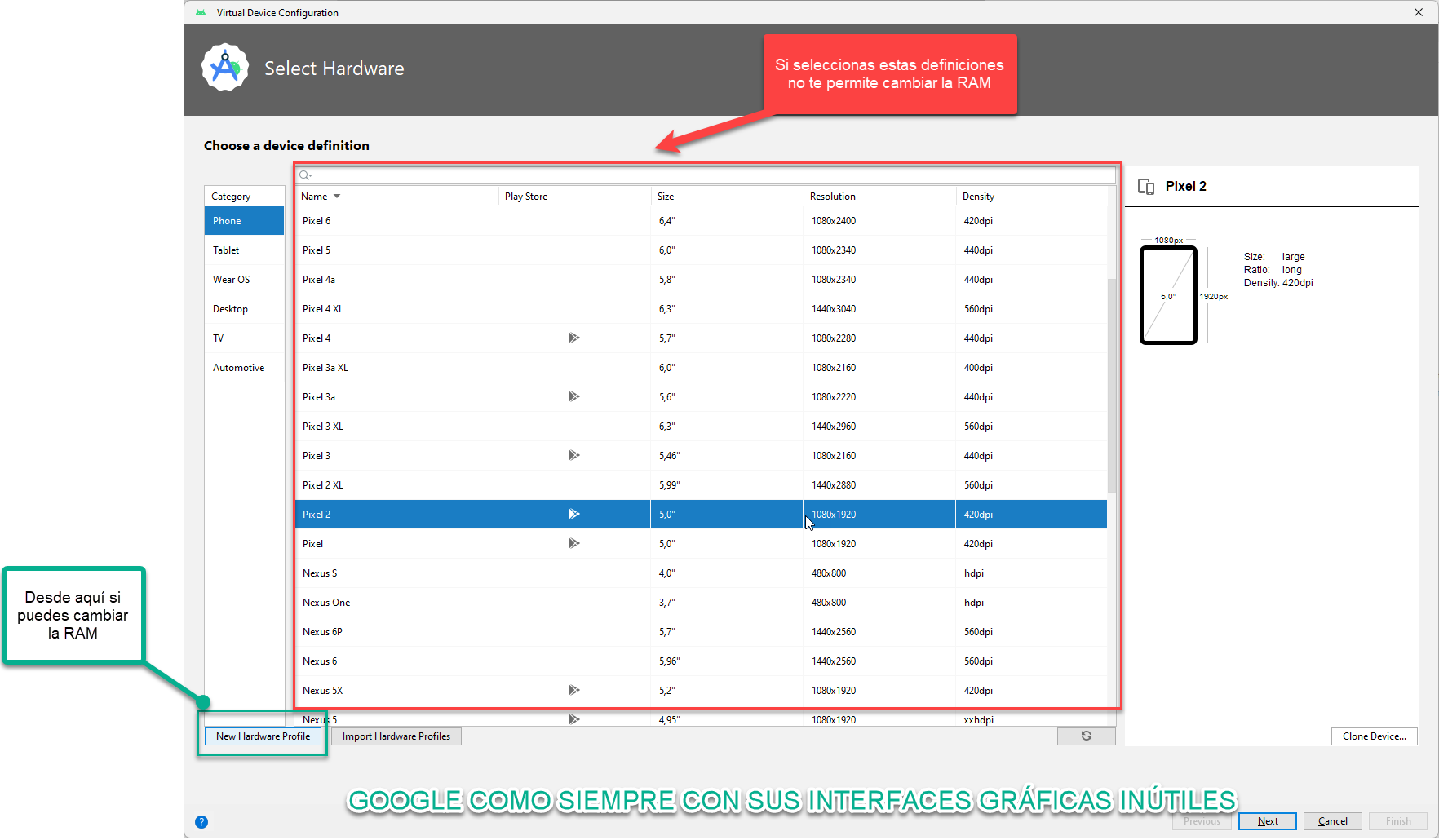Click the Pixel 2 phone preview outline
Image resolution: width=1439 pixels, height=840 pixels.
[x=1168, y=295]
